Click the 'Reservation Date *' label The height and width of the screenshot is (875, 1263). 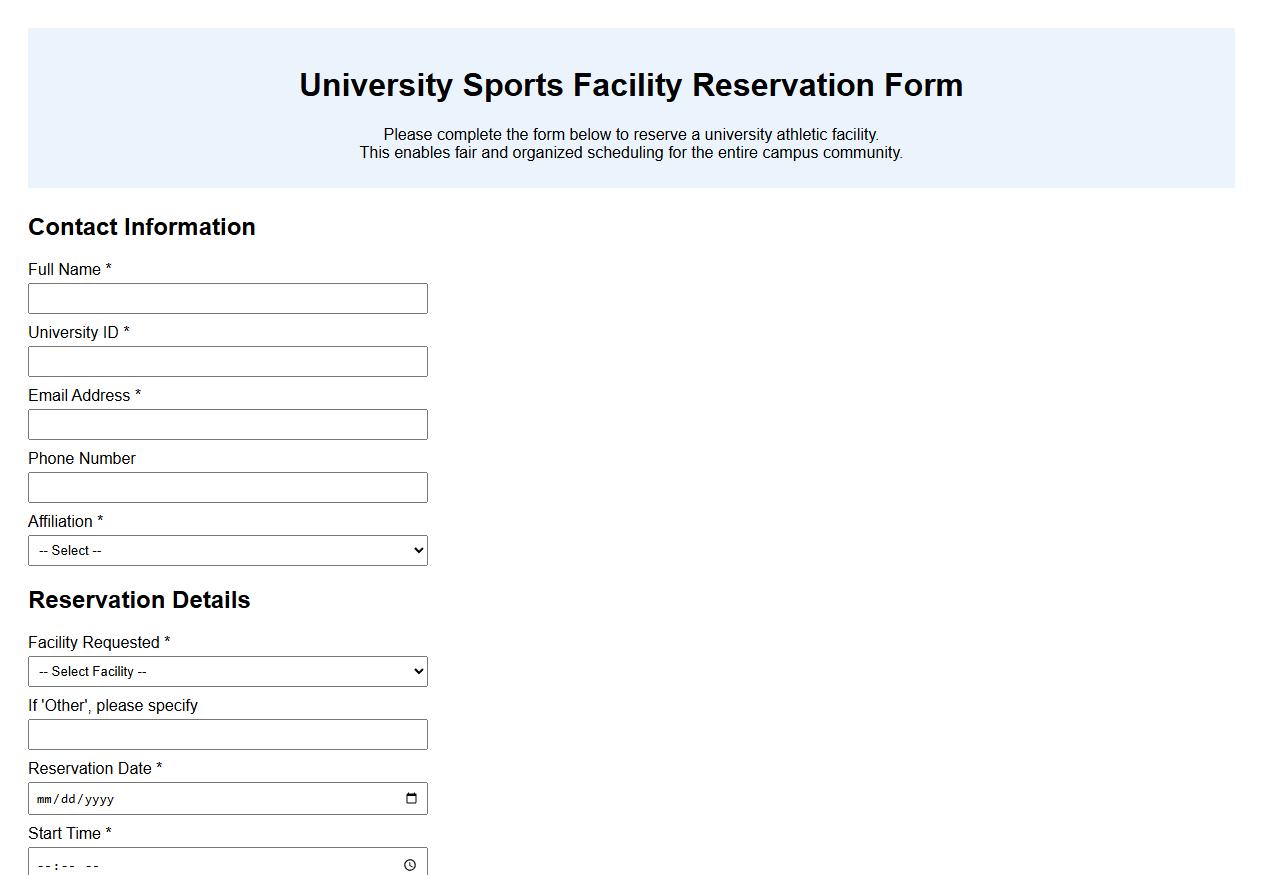(95, 768)
